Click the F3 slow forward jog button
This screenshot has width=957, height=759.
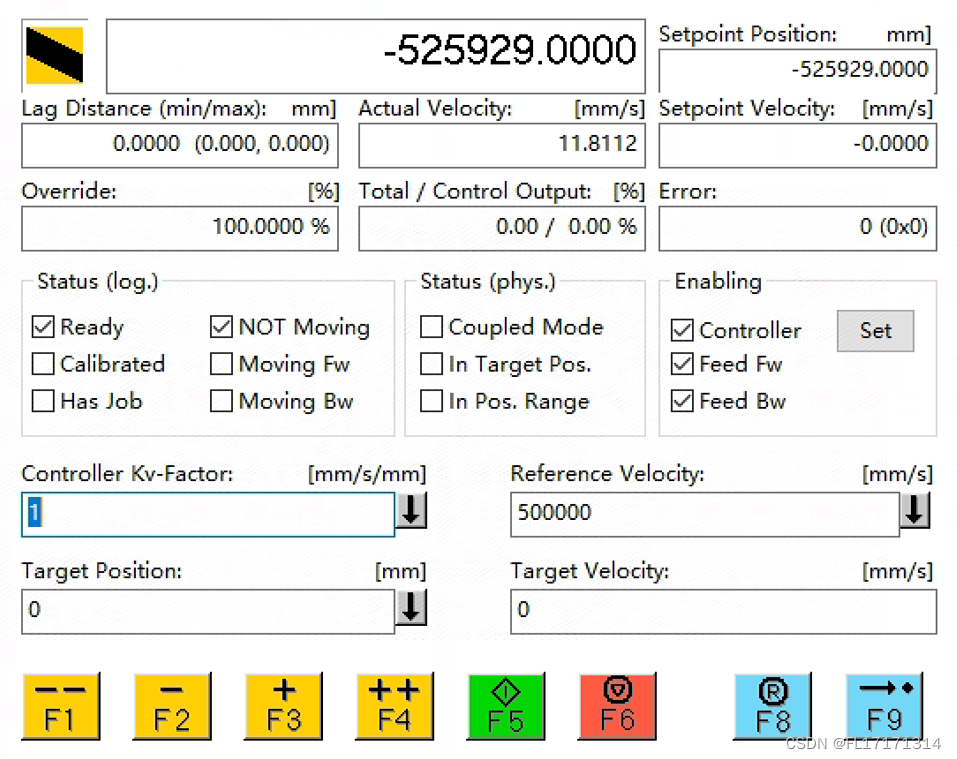pyautogui.click(x=284, y=706)
